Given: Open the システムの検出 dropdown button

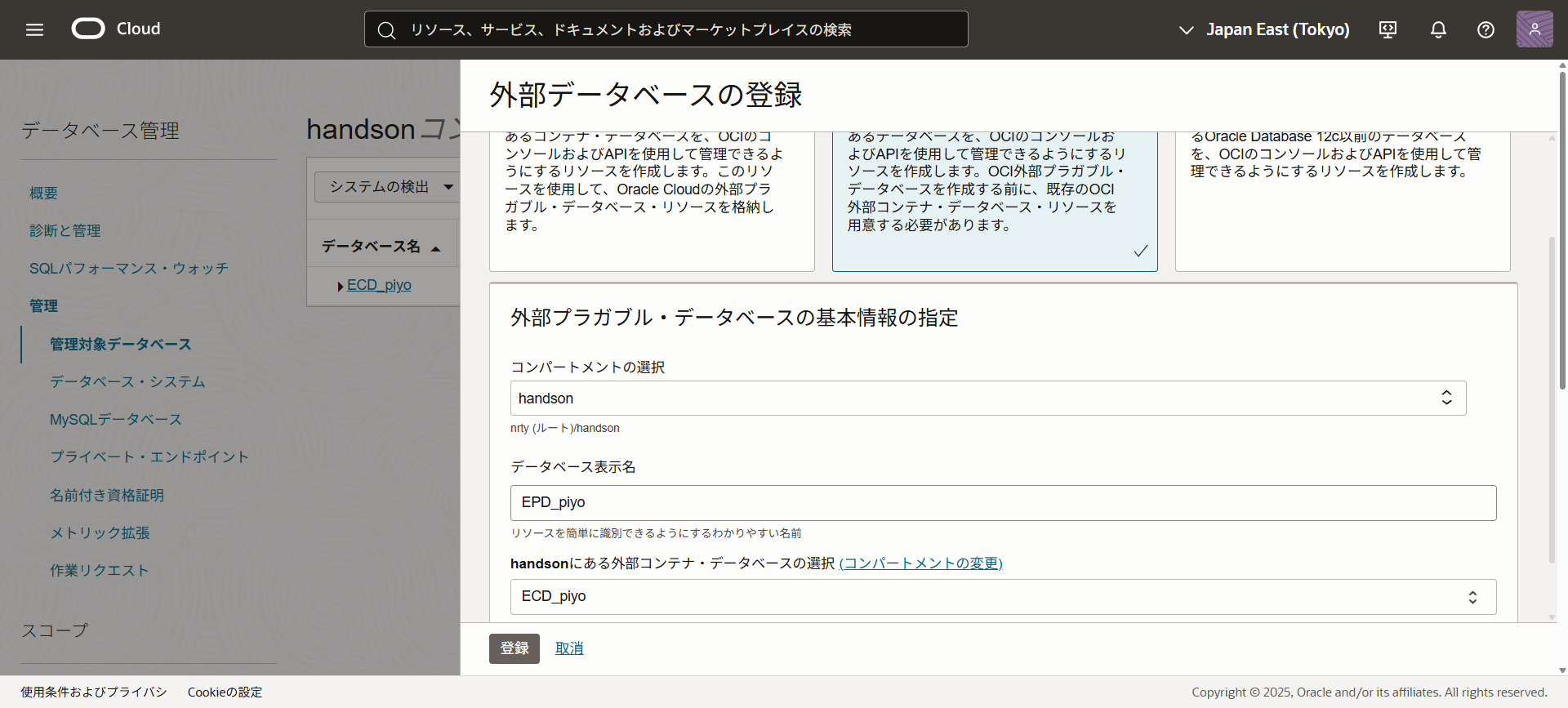Looking at the screenshot, I should (387, 187).
